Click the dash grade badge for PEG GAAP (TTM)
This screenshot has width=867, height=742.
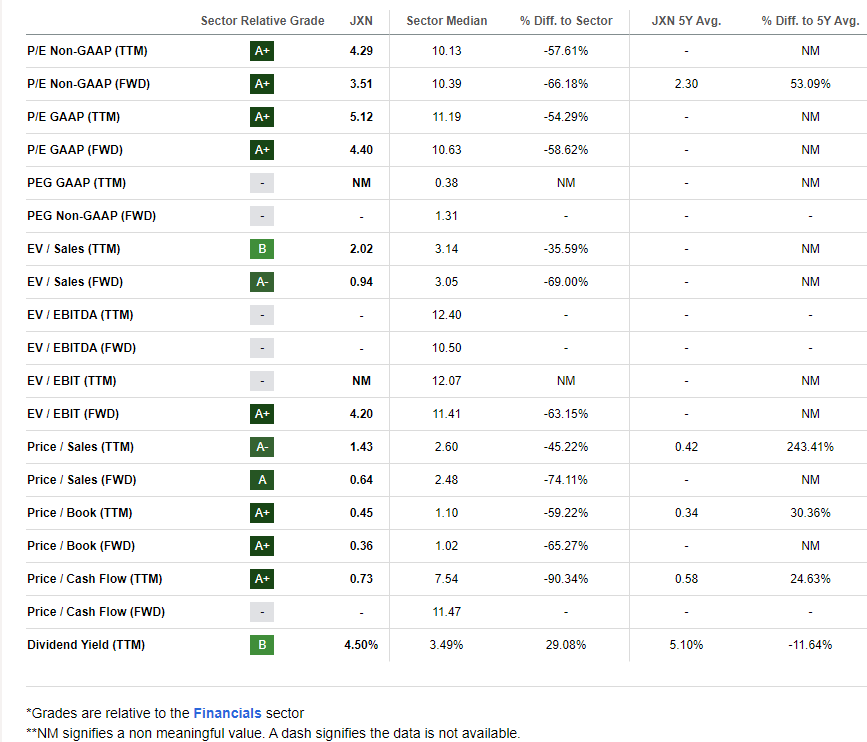pyautogui.click(x=261, y=182)
